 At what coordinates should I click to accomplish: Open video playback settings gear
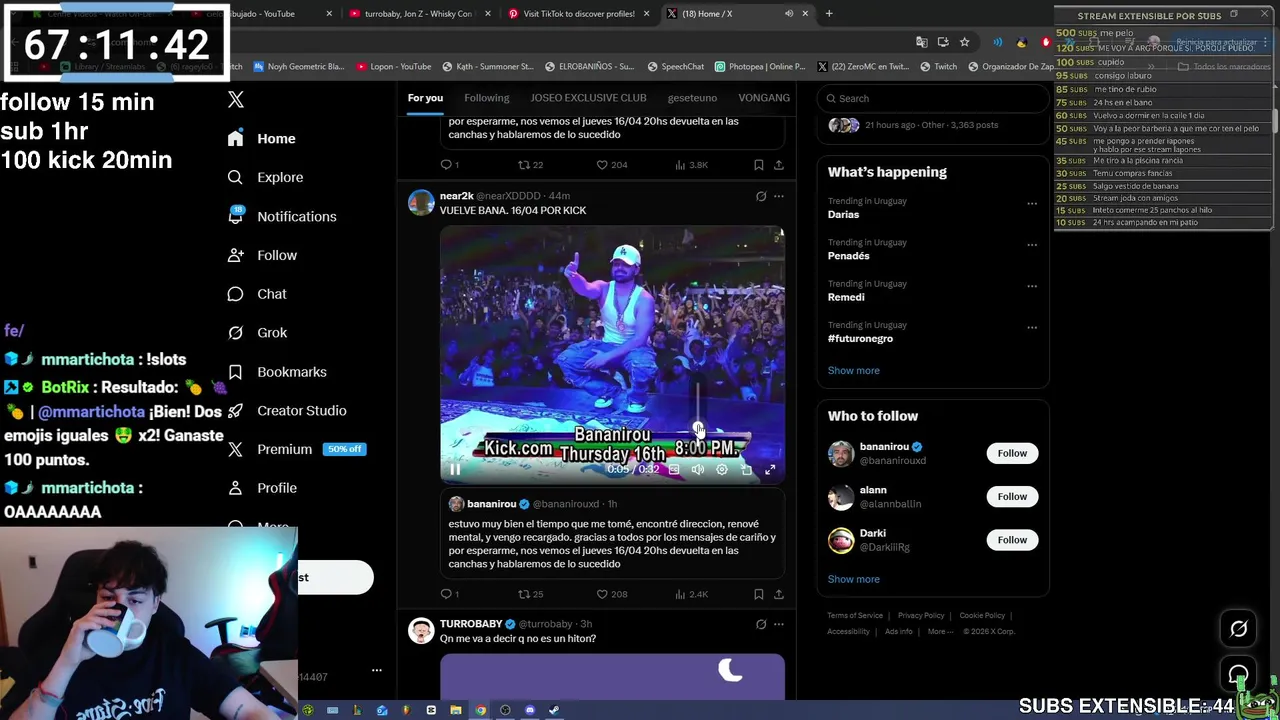click(x=722, y=469)
